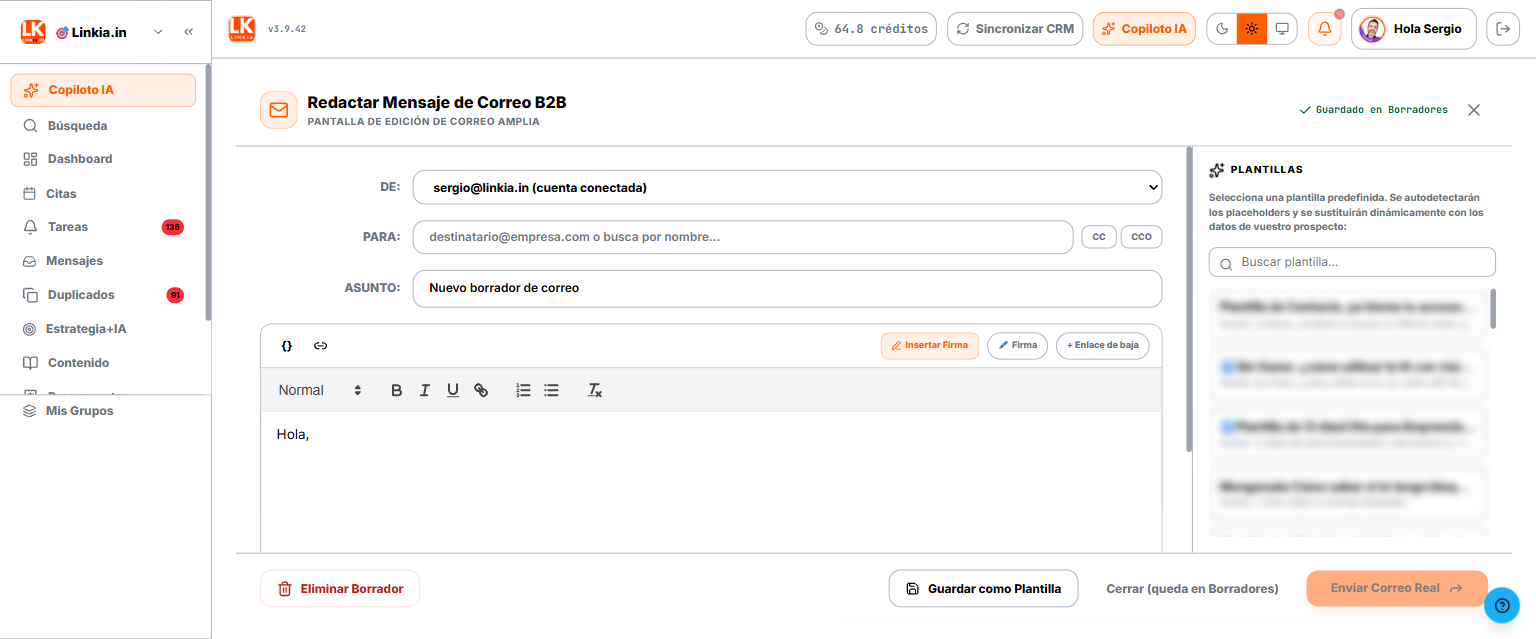Click the 91 badge on Duplicados

(175, 295)
